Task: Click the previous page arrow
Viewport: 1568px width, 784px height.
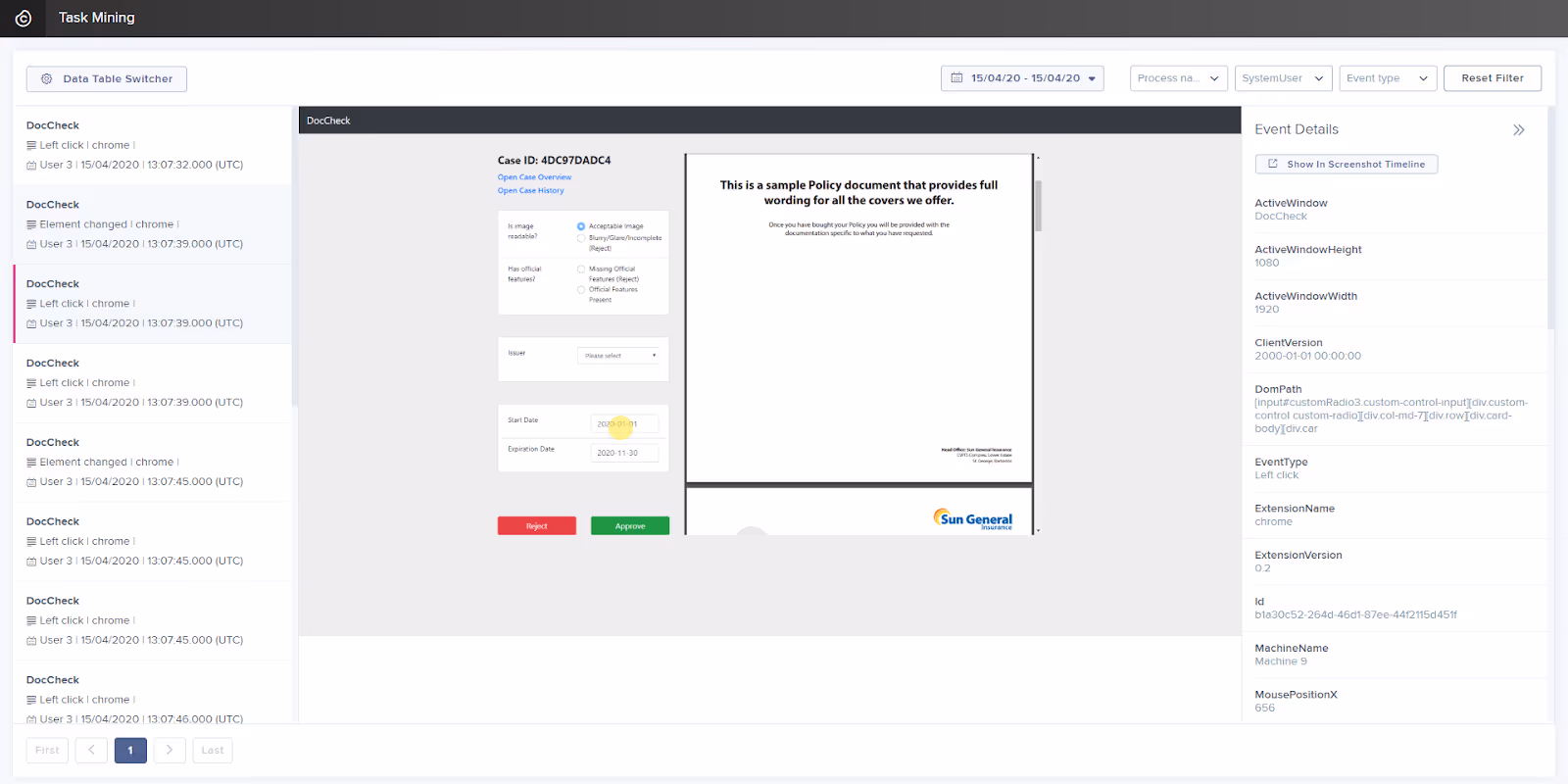Action: [91, 751]
